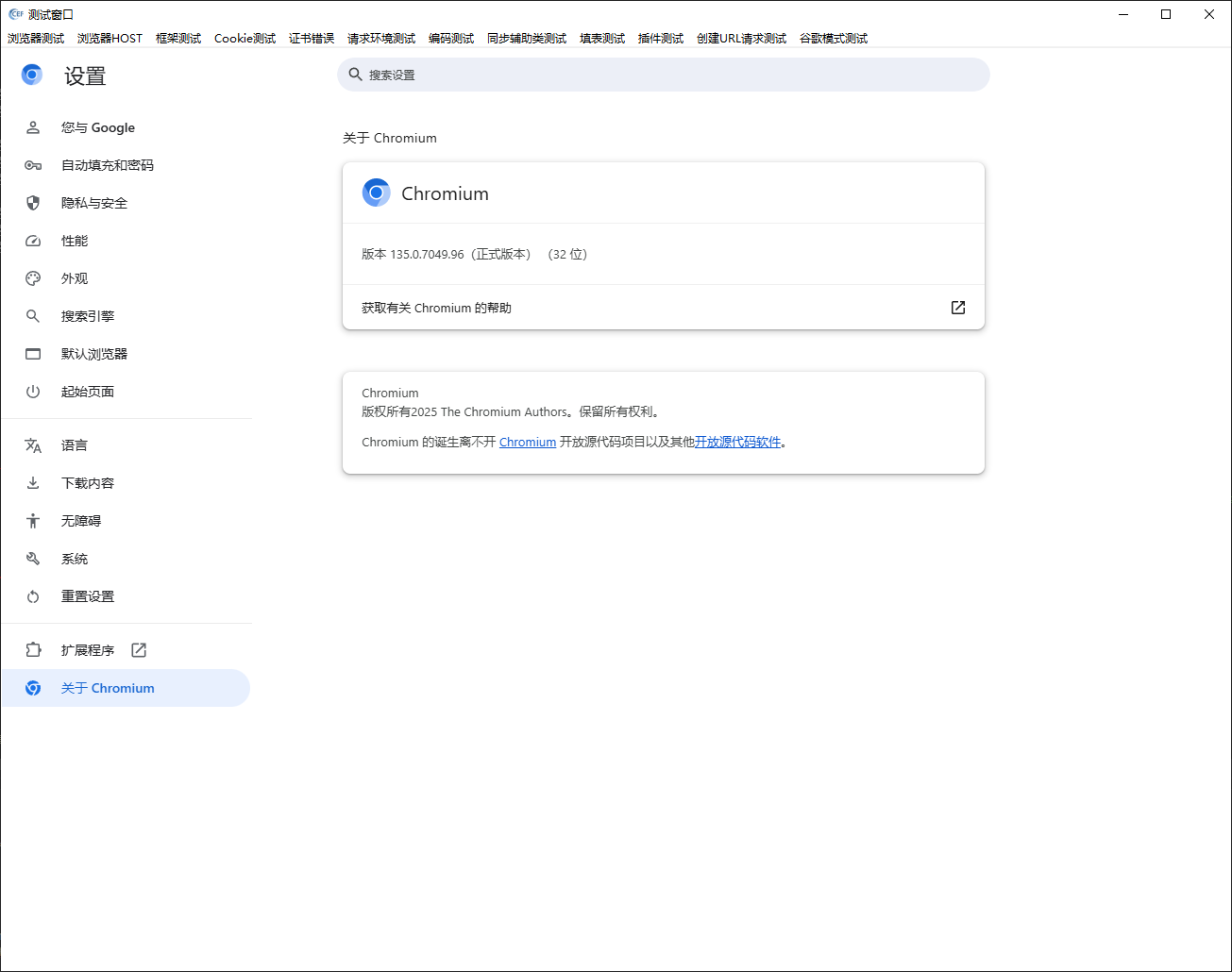The width and height of the screenshot is (1232, 972).
Task: Open the 证书错误 menu
Action: pos(312,39)
